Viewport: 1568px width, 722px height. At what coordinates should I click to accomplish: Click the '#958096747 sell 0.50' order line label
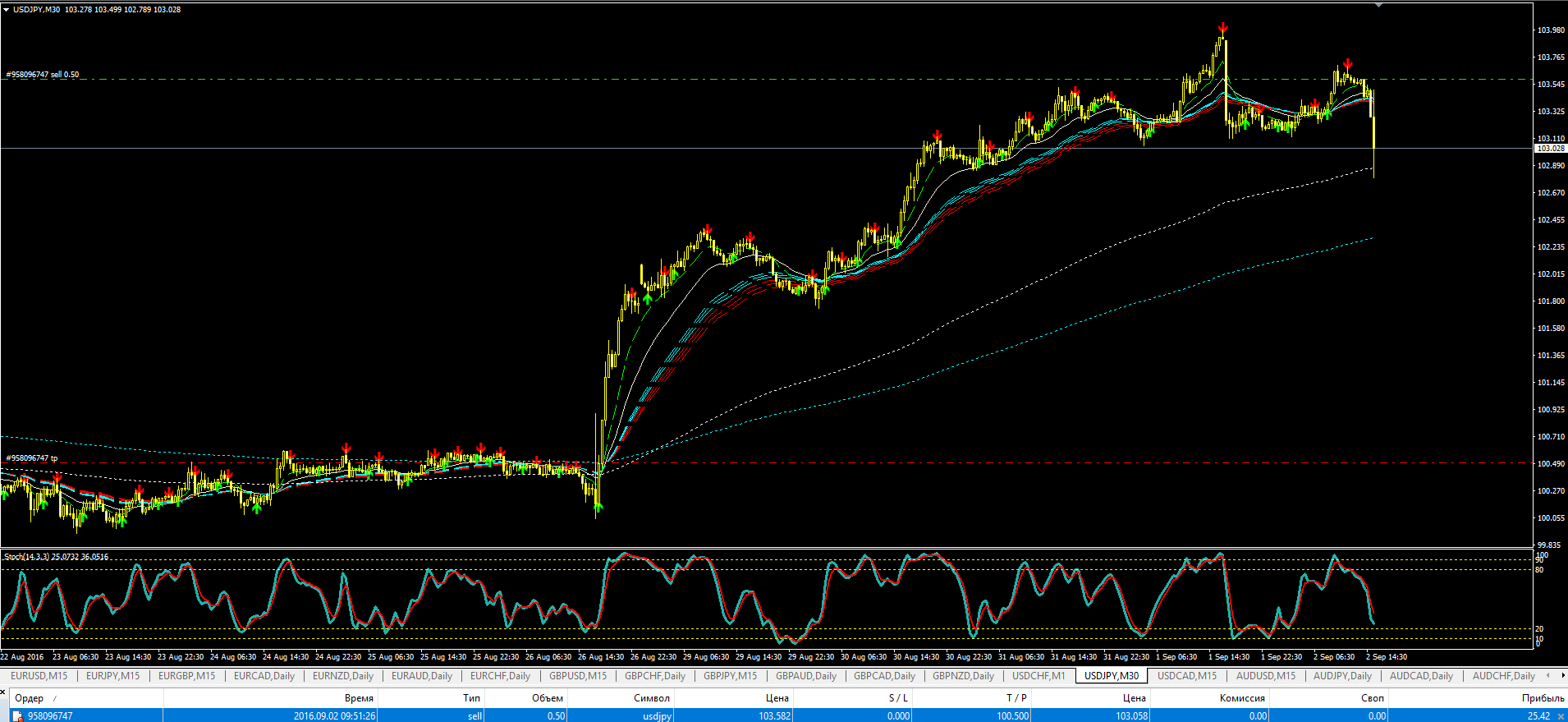(x=43, y=75)
